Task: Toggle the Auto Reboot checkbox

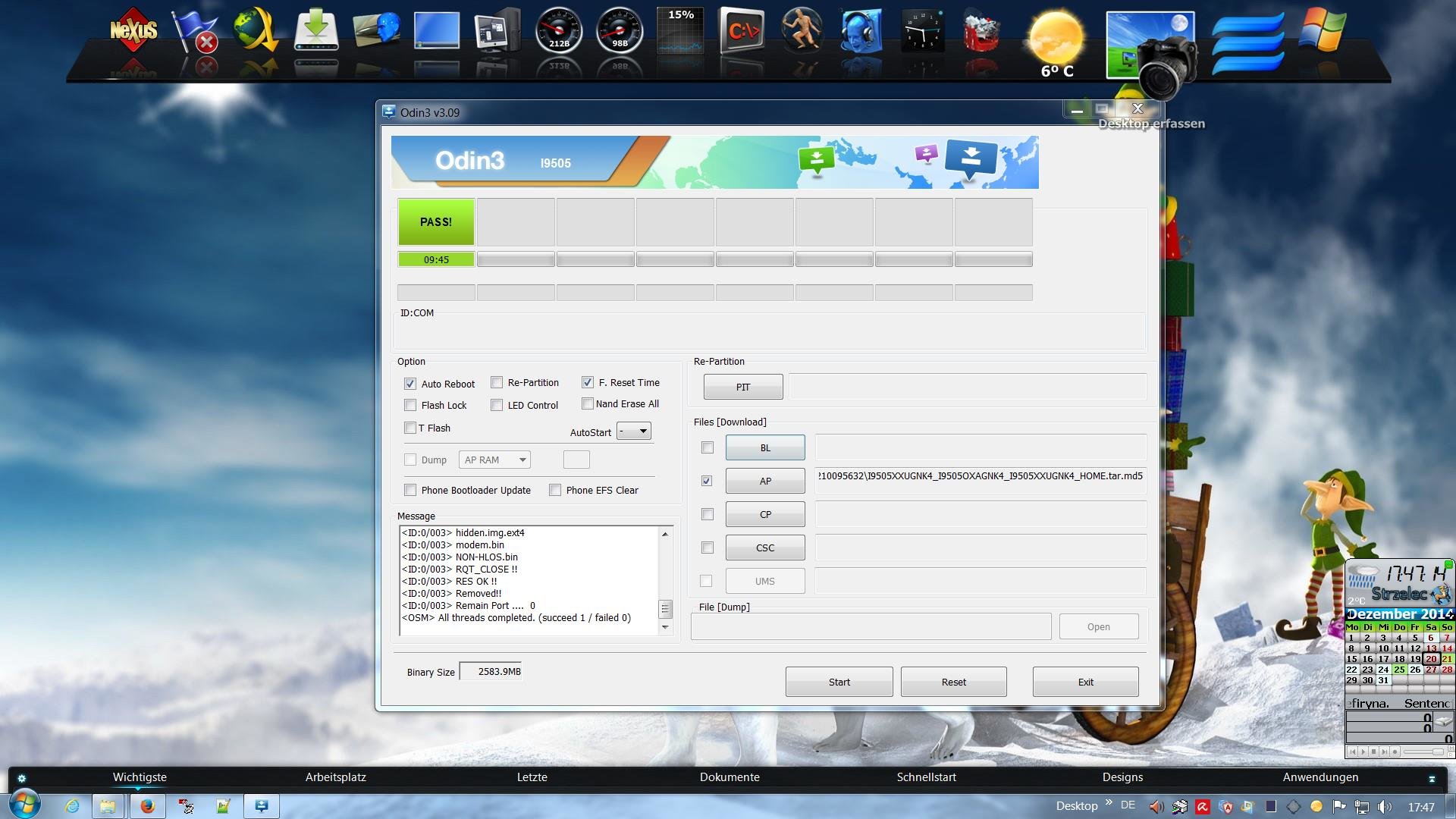Action: click(410, 384)
